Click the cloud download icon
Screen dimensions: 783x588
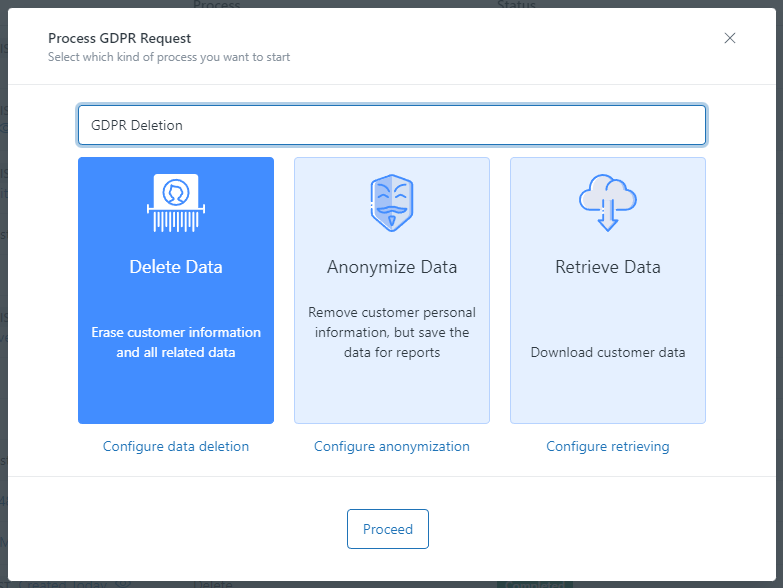pyautogui.click(x=608, y=203)
